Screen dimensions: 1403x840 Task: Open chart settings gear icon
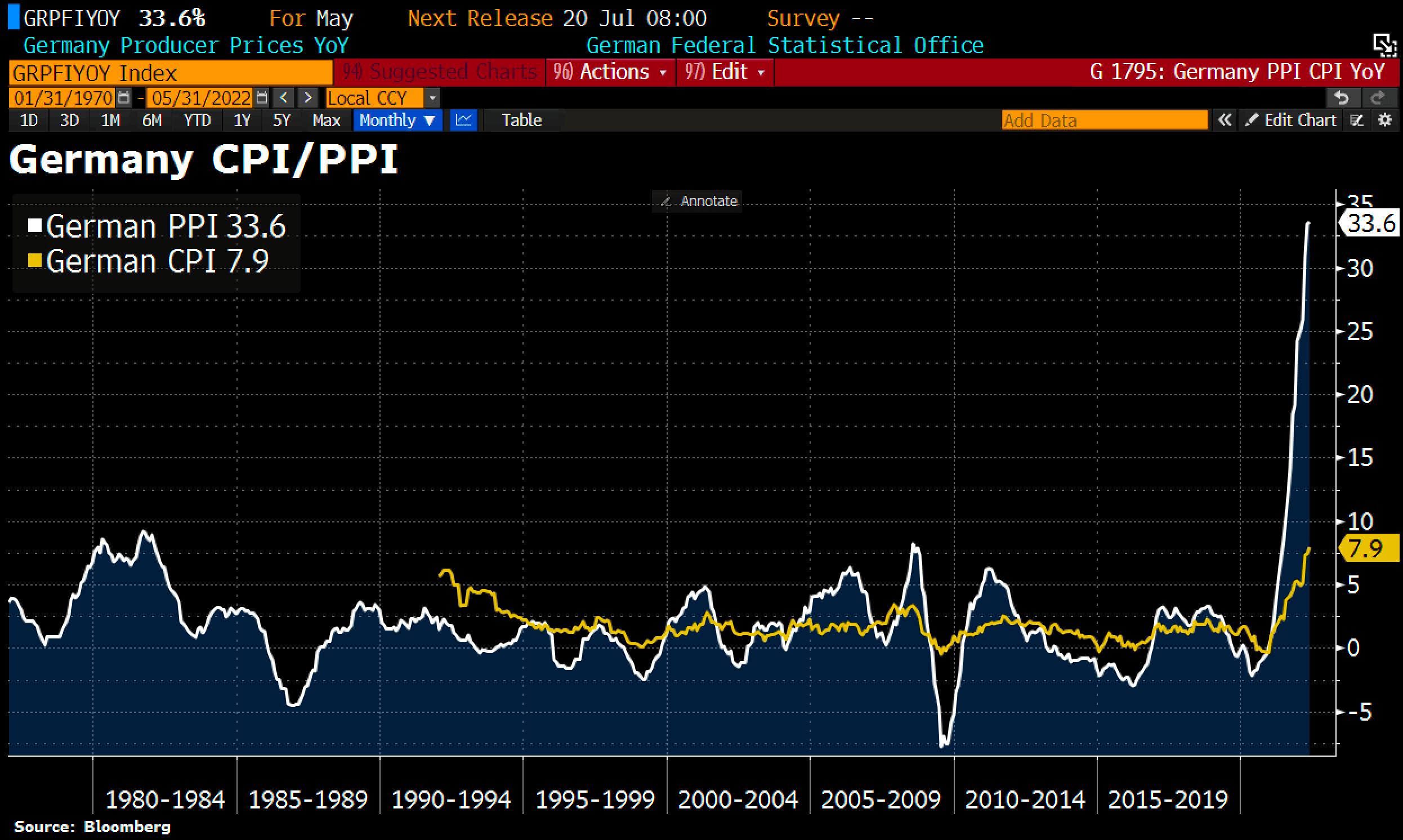tap(1384, 120)
